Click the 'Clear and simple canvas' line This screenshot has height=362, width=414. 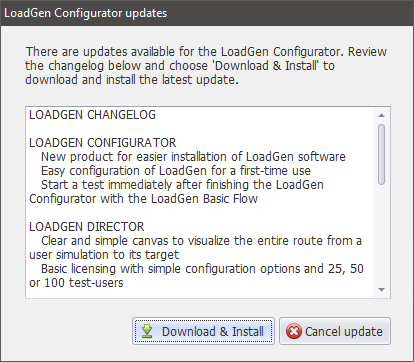tap(201, 241)
